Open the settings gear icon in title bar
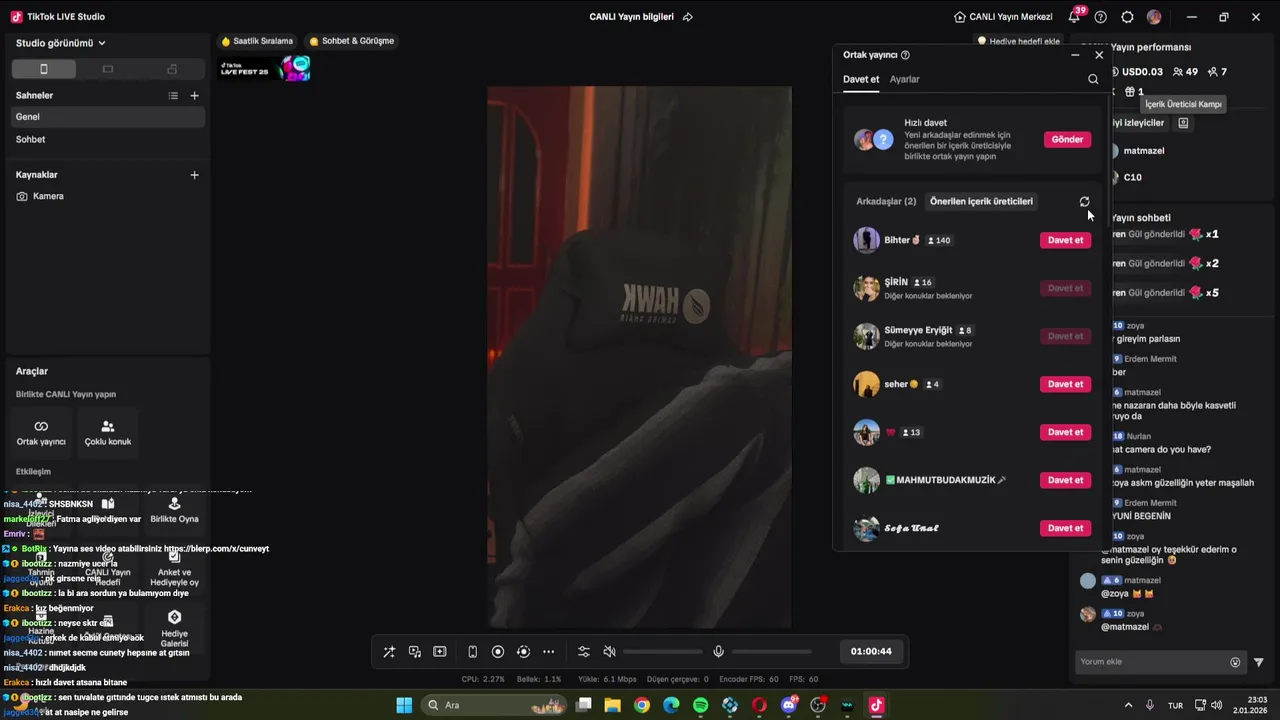The height and width of the screenshot is (720, 1280). tap(1127, 17)
